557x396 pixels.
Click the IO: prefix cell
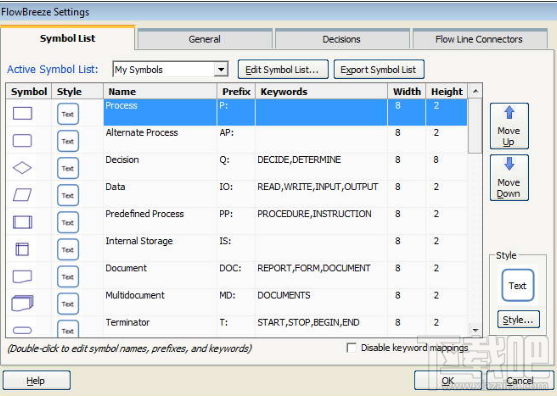pyautogui.click(x=236, y=194)
